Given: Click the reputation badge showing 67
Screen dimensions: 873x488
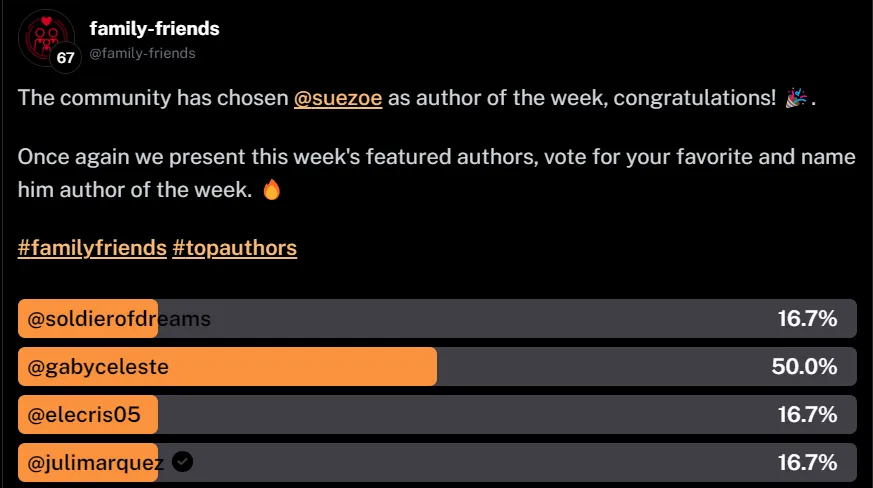Looking at the screenshot, I should pyautogui.click(x=66, y=59).
